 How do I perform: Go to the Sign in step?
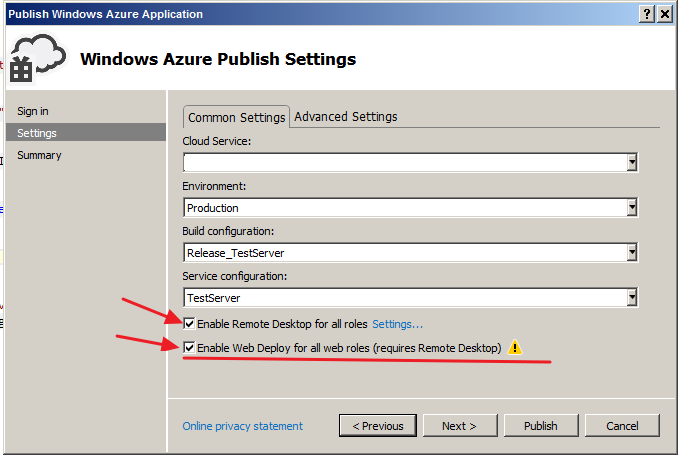click(x=33, y=111)
